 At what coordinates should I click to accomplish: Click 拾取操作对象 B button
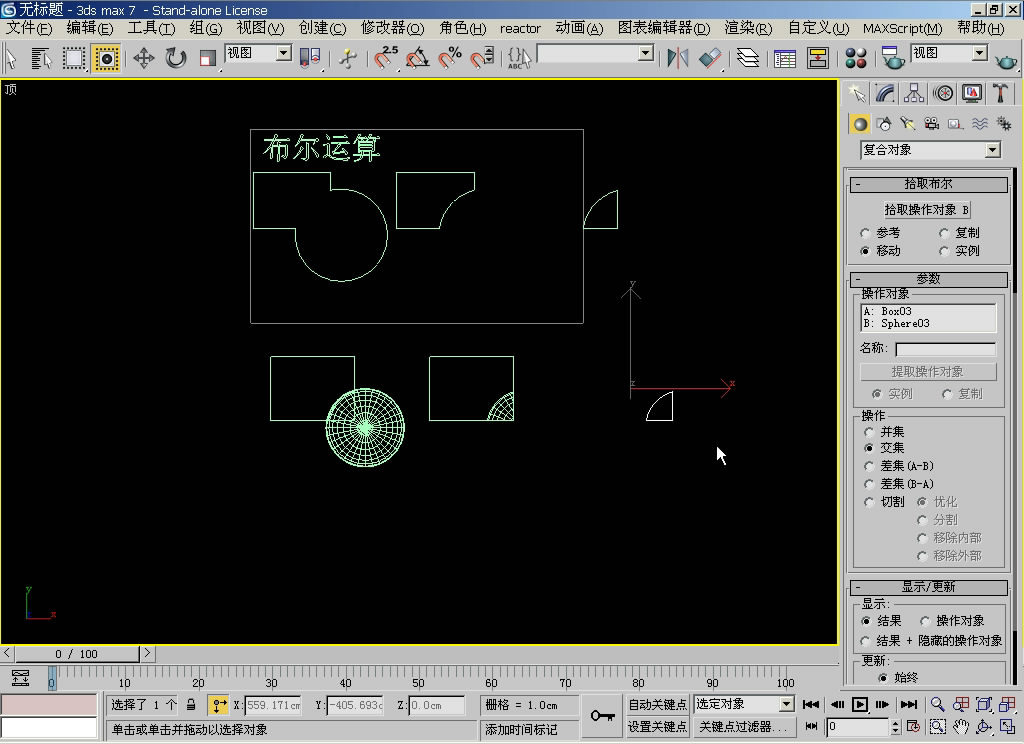927,209
